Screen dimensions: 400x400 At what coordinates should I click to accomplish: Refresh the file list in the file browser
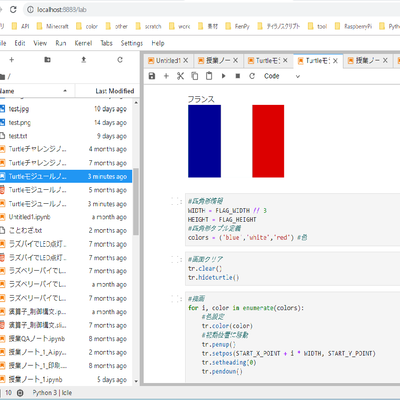coord(120,60)
